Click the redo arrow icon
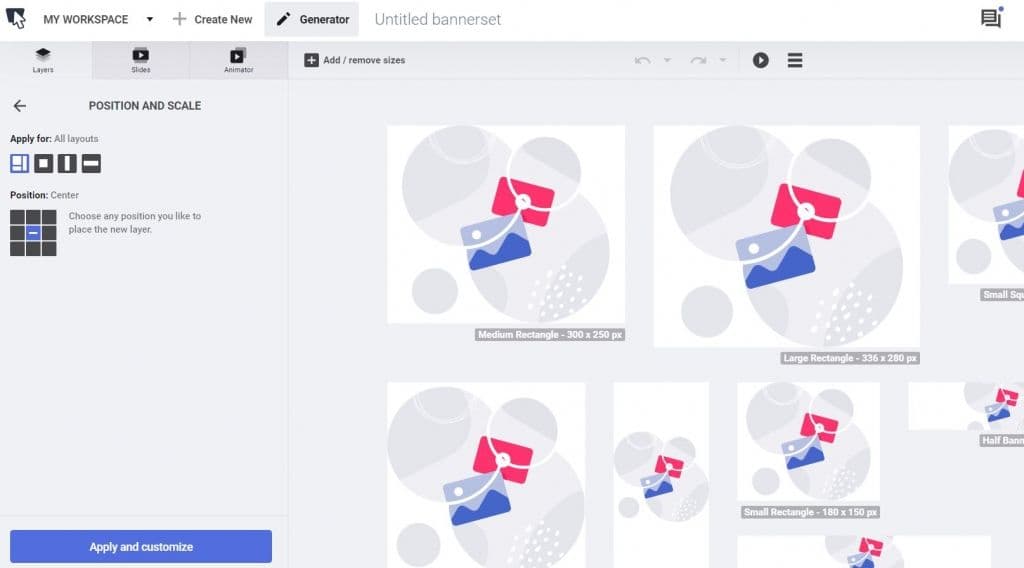1024x568 pixels. tap(698, 60)
